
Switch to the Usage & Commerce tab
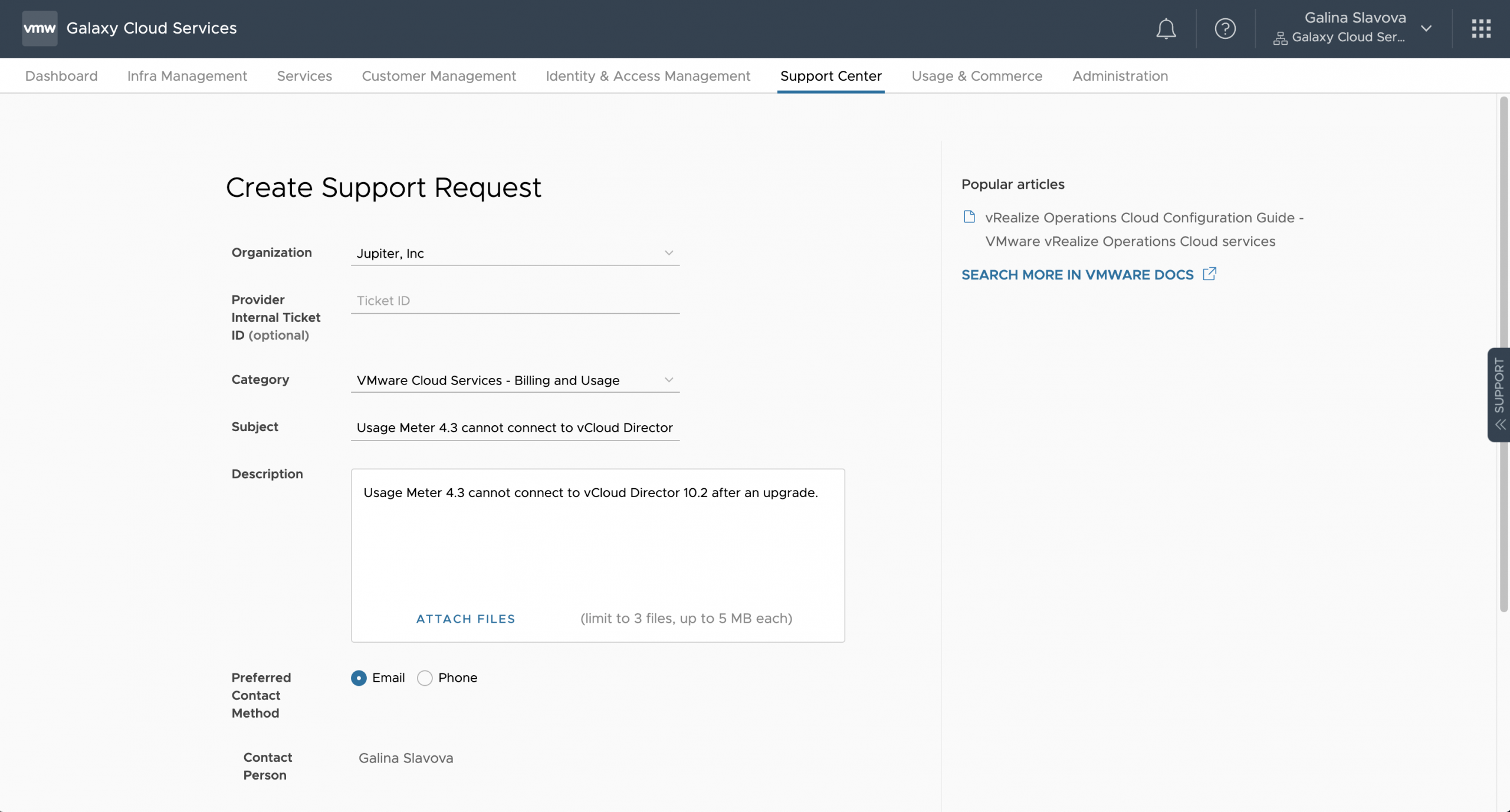tap(977, 76)
